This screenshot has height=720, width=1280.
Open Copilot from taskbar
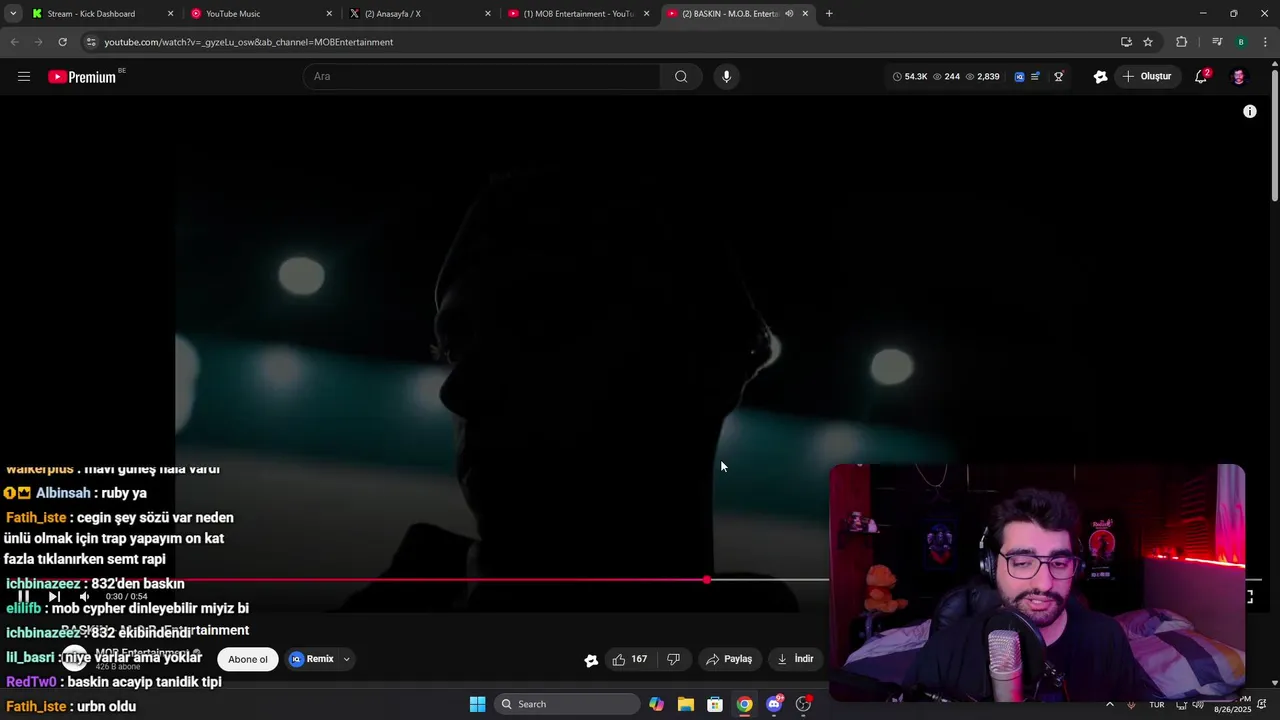[656, 704]
